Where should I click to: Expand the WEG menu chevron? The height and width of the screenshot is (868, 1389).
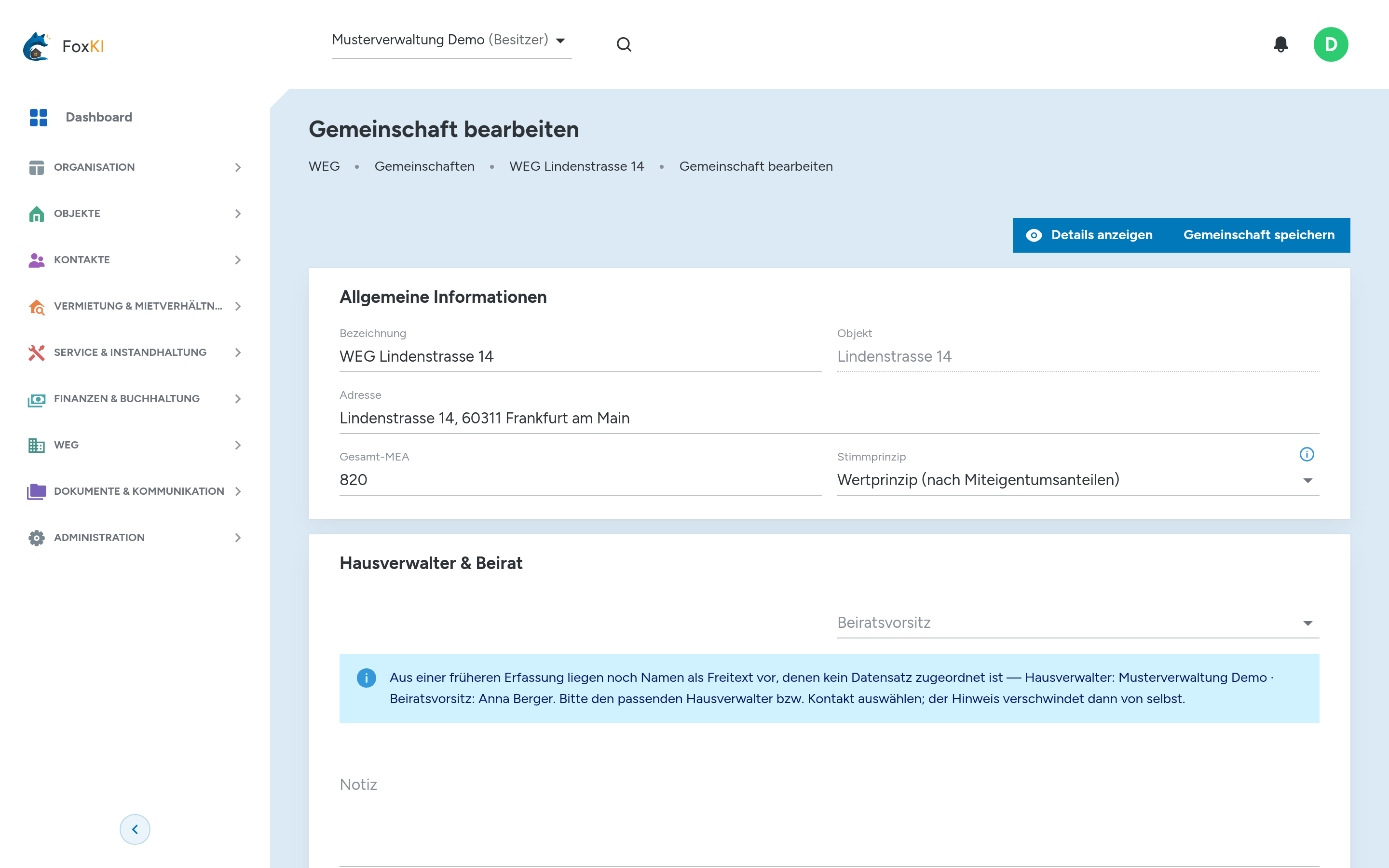click(238, 445)
